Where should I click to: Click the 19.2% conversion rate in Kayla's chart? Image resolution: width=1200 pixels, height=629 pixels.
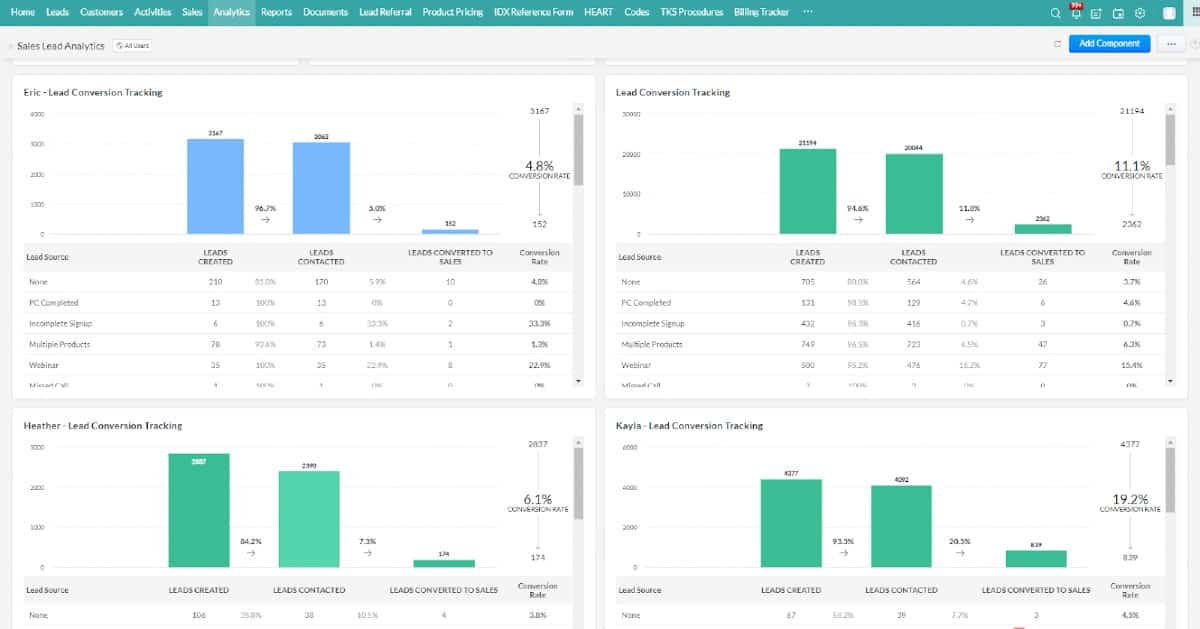pos(1130,498)
